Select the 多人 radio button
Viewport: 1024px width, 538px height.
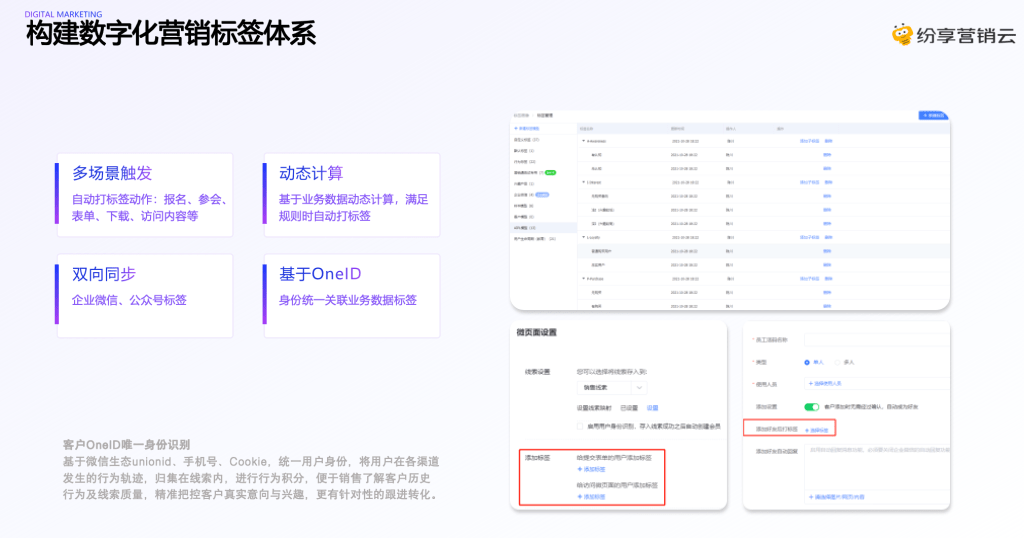pyautogui.click(x=838, y=362)
